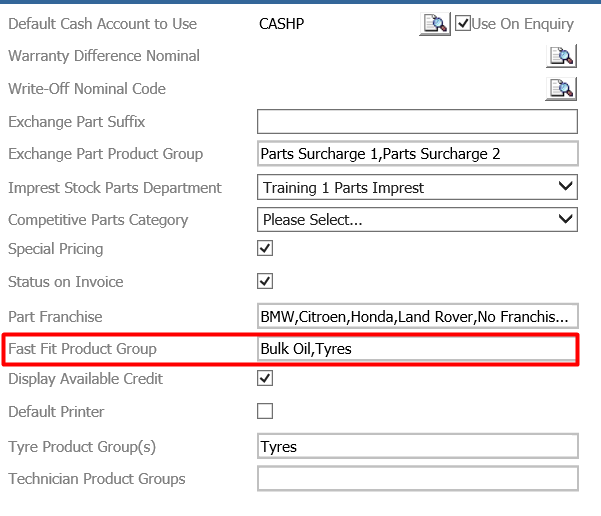Toggle Status on Invoice checkbox
This screenshot has width=601, height=516.
[x=265, y=281]
